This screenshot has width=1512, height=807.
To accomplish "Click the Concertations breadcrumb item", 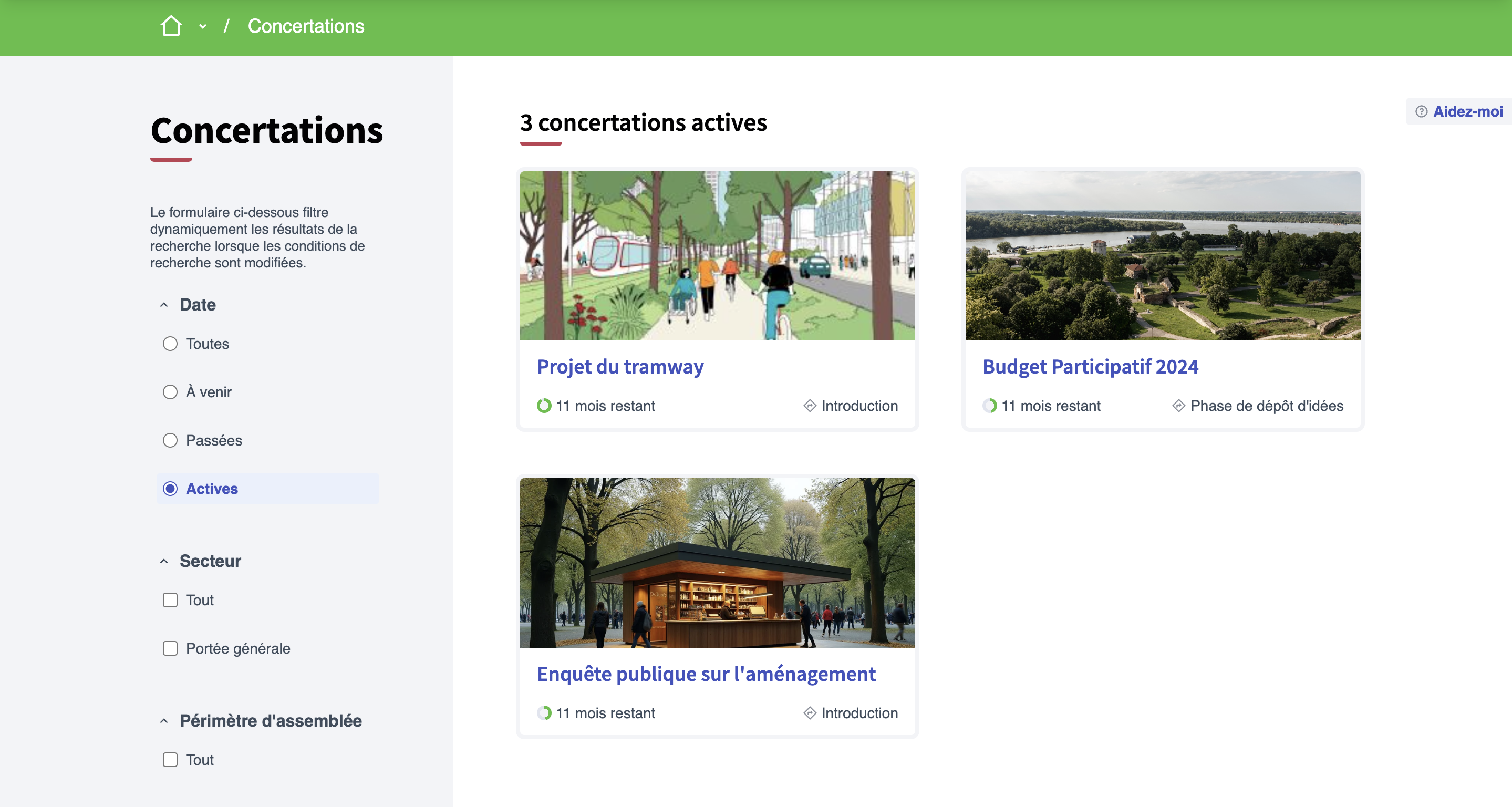I will (x=306, y=26).
